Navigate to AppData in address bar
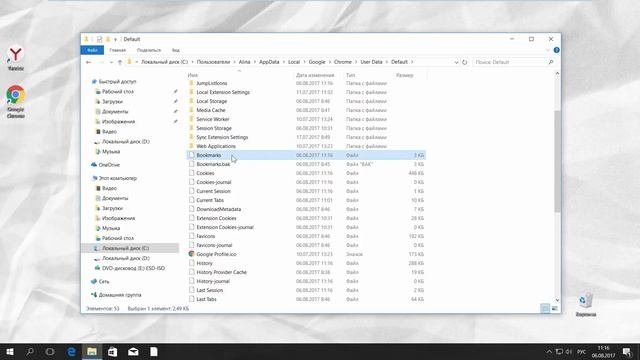The height and width of the screenshot is (360, 640). tap(269, 62)
